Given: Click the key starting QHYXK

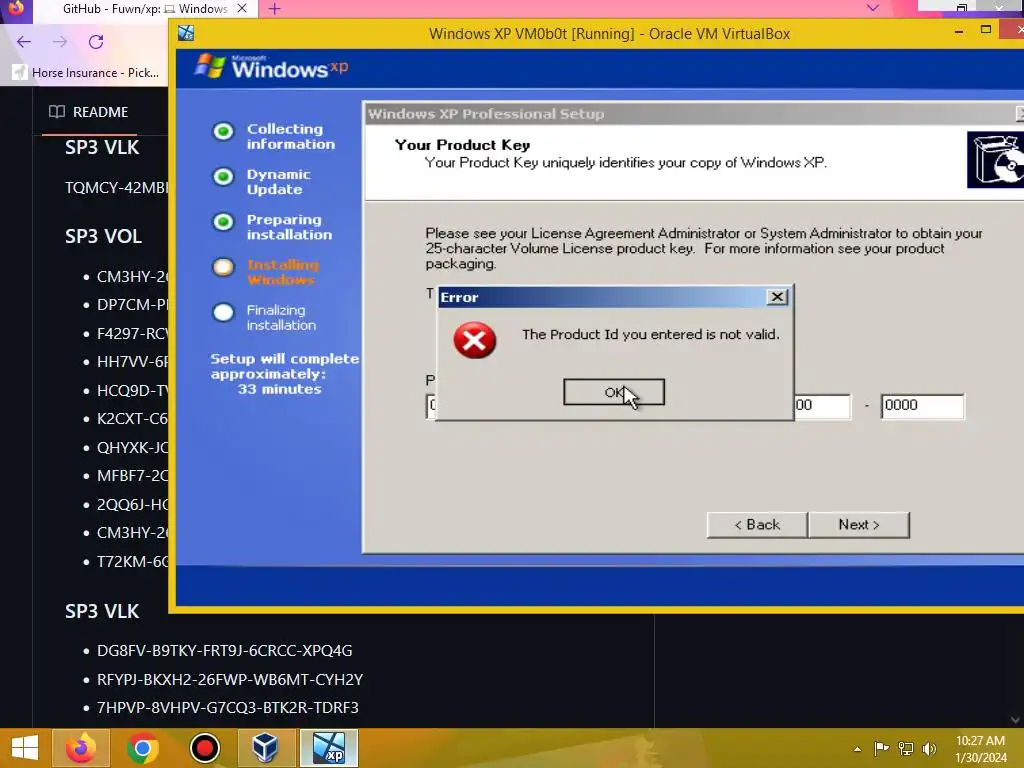Looking at the screenshot, I should tap(133, 447).
